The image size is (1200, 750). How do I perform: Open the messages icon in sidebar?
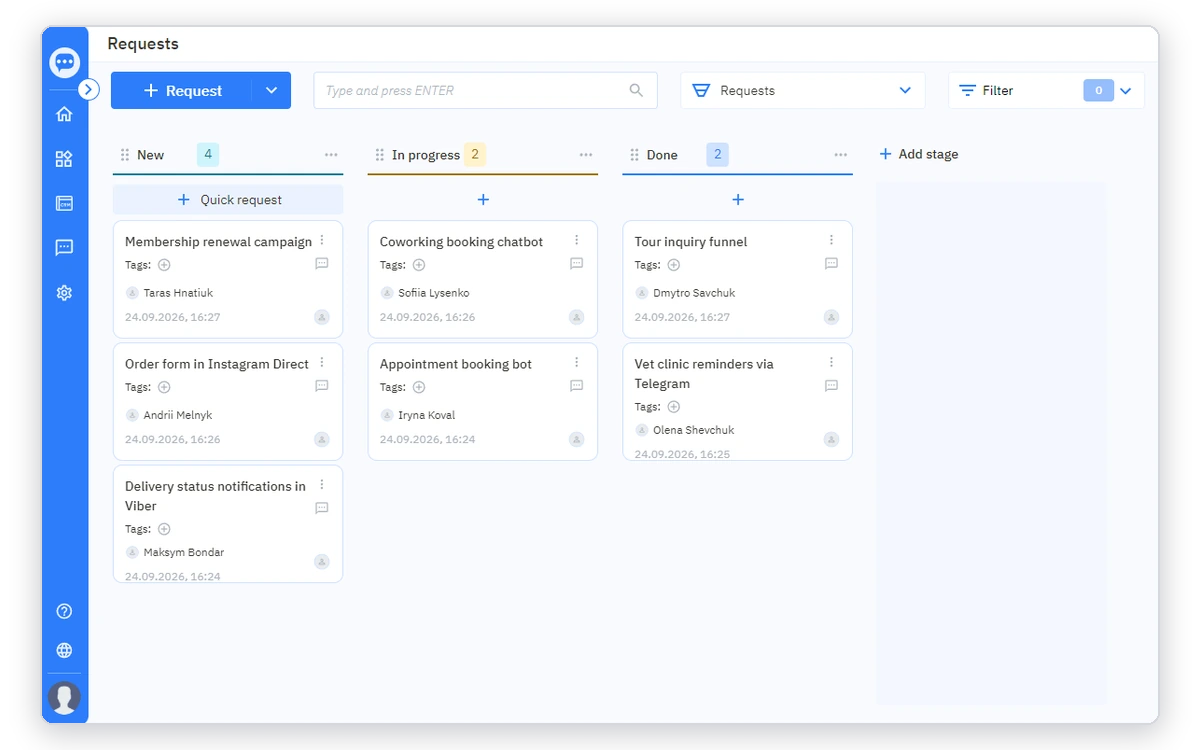[x=64, y=248]
